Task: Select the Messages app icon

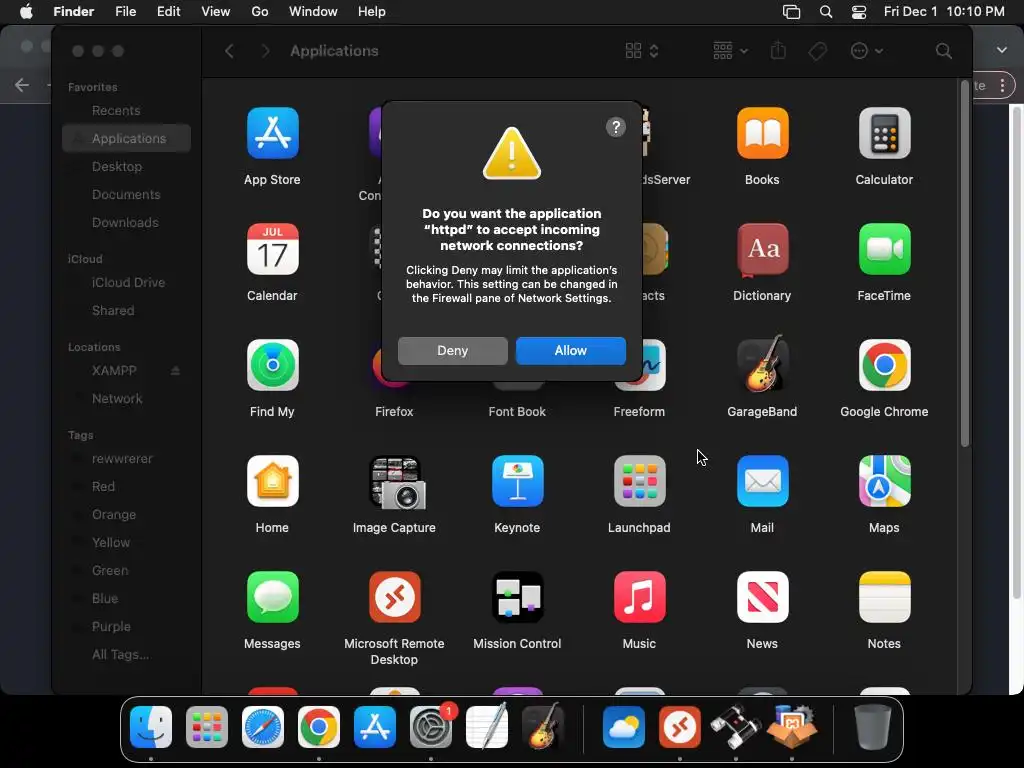Action: [x=272, y=597]
